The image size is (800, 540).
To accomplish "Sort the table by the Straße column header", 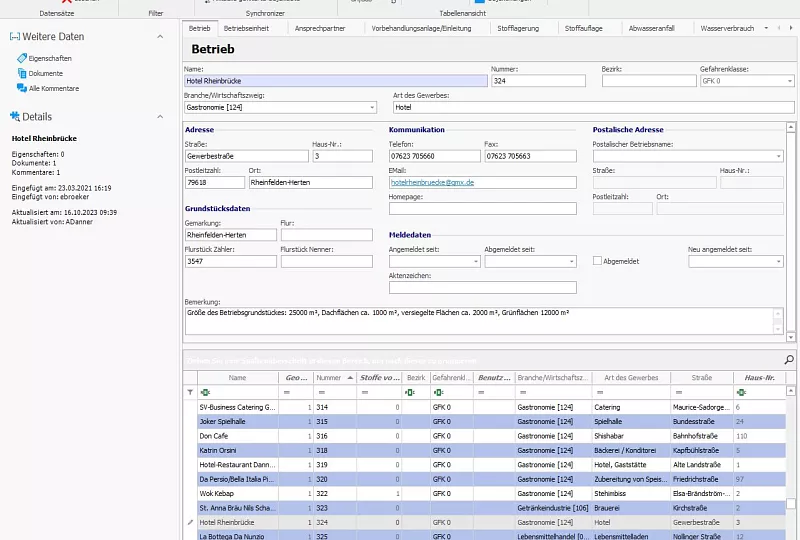I will [702, 378].
